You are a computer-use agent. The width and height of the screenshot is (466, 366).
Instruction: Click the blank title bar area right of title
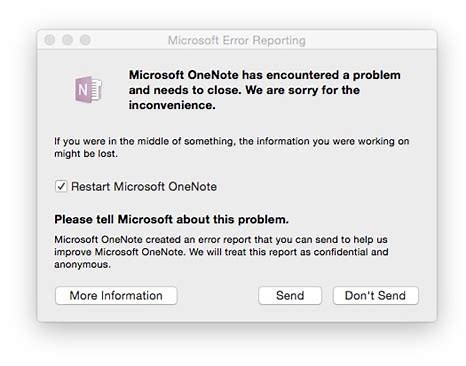[370, 40]
